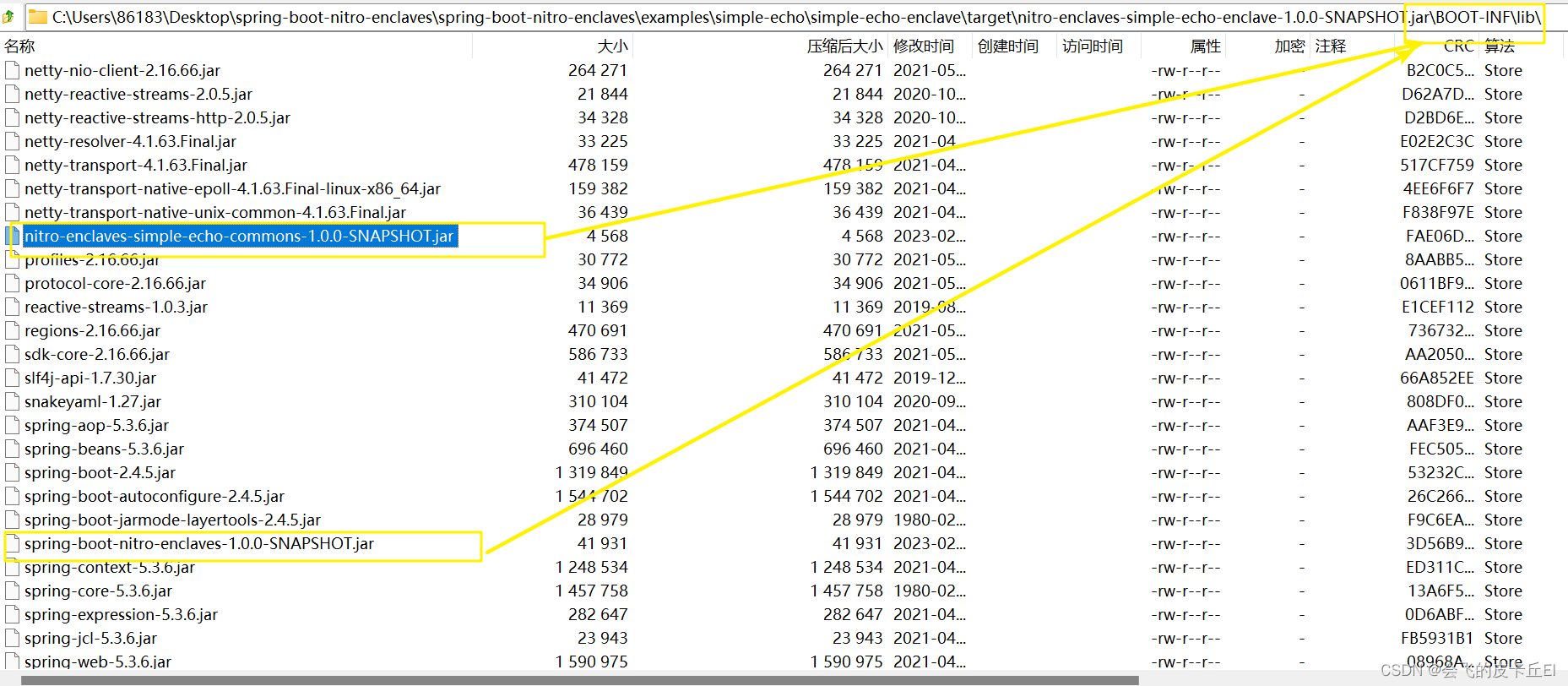
Task: Click the address path input field
Action: pos(794,16)
